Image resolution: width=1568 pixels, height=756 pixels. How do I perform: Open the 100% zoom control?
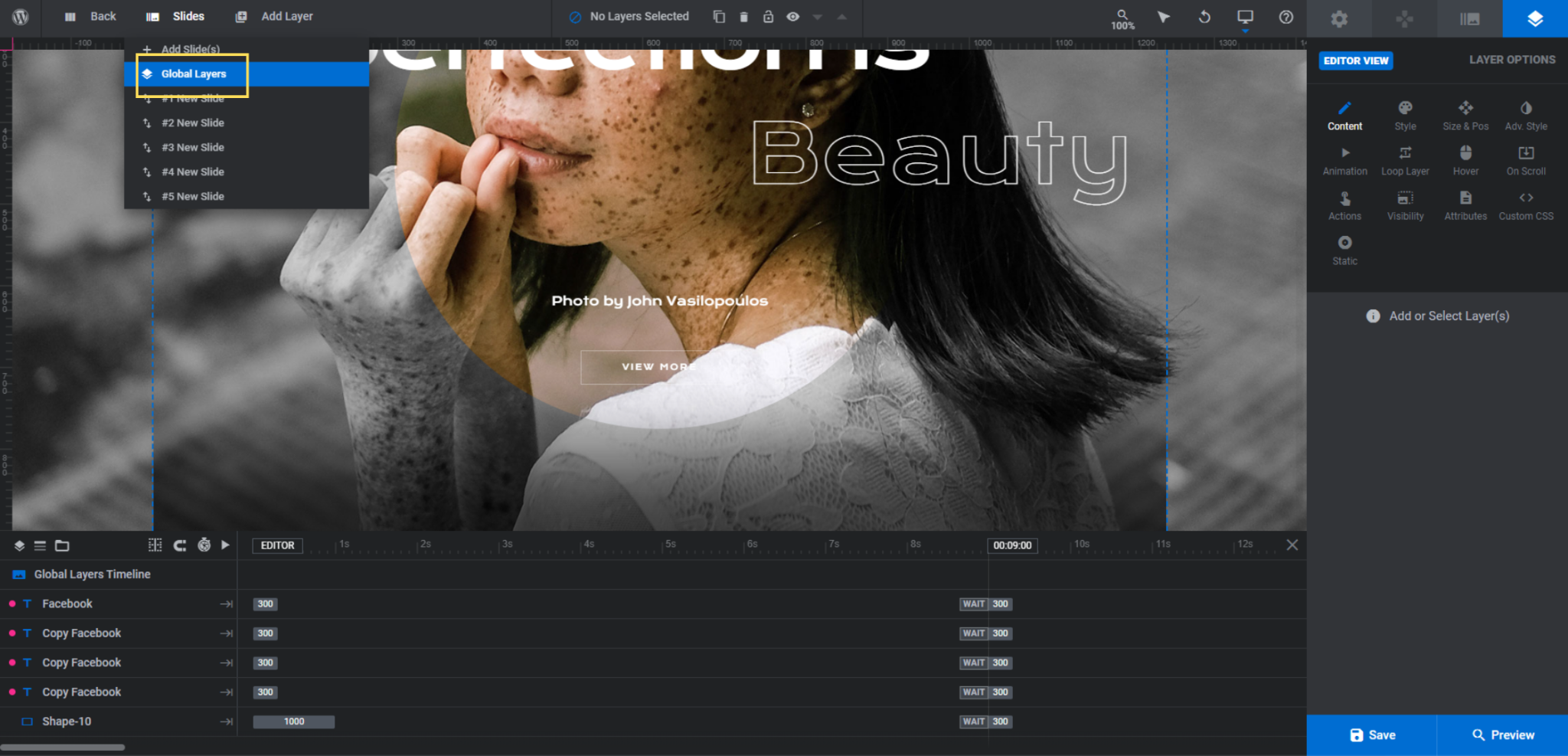[1122, 19]
